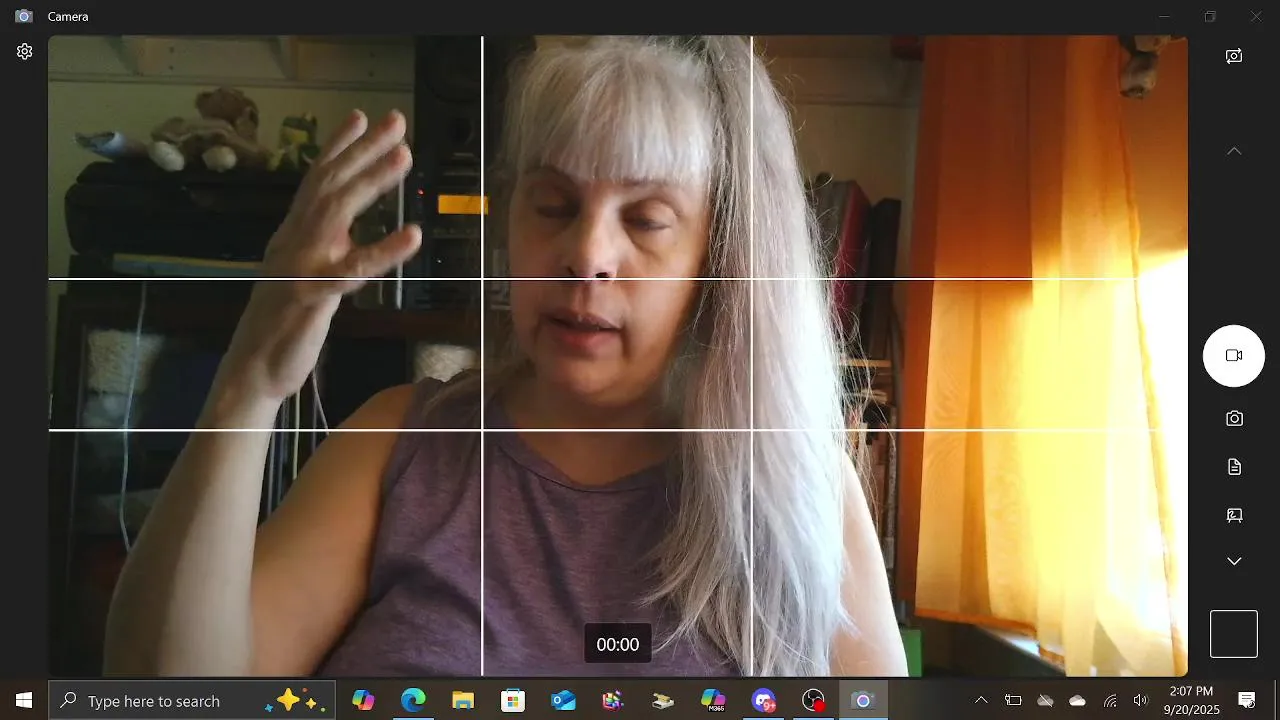Viewport: 1280px width, 720px height.
Task: Open Microsoft 365 Copilot taskbar icon
Action: [713, 701]
